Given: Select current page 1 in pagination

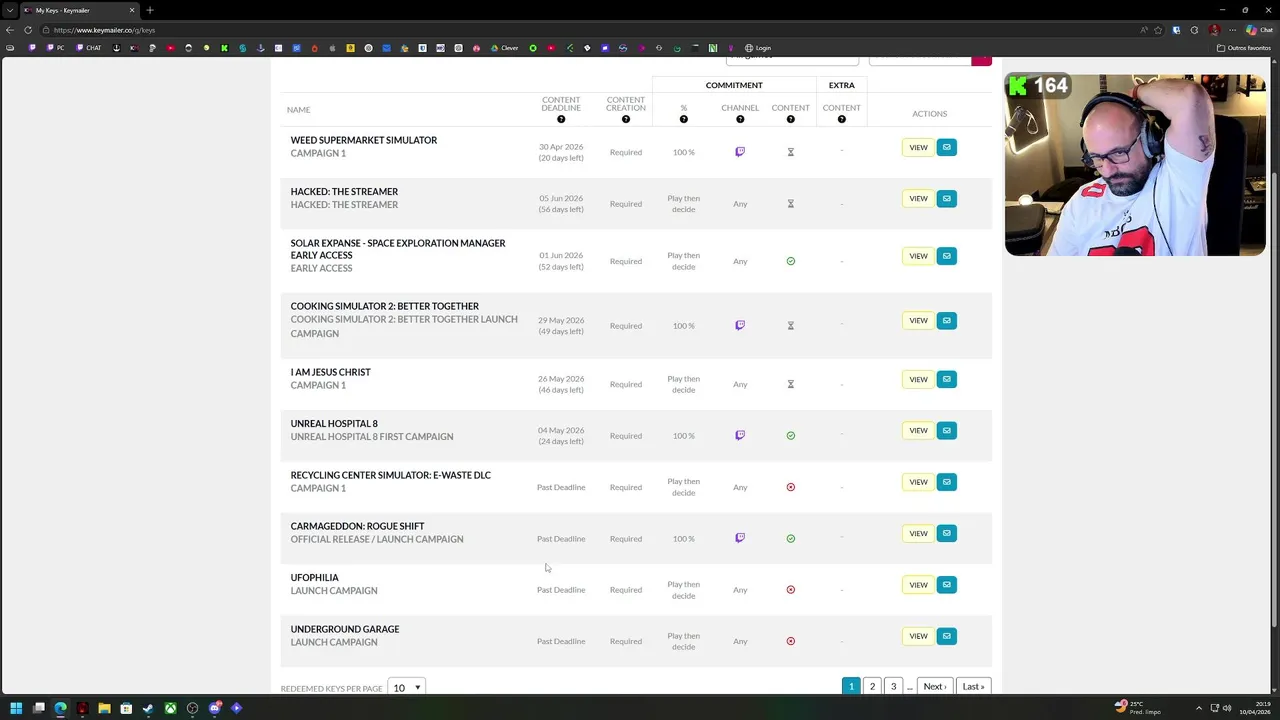Looking at the screenshot, I should tap(851, 686).
